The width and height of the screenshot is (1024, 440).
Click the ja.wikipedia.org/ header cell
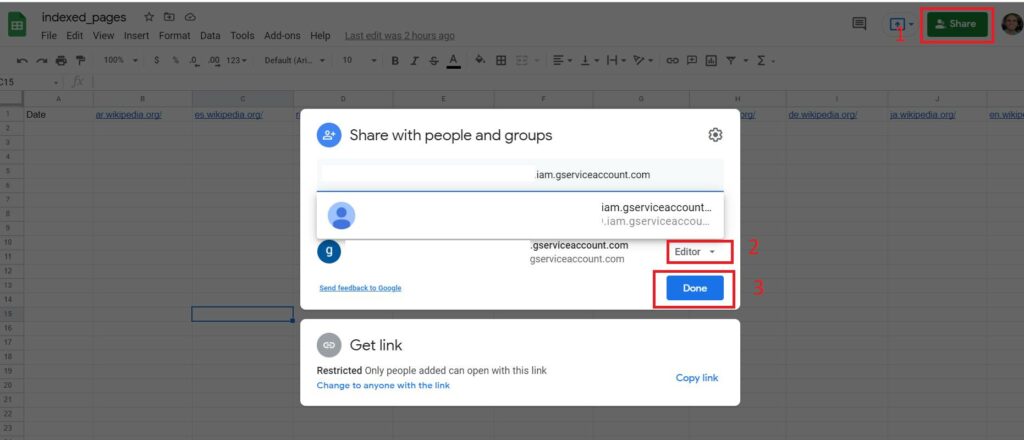pos(937,114)
